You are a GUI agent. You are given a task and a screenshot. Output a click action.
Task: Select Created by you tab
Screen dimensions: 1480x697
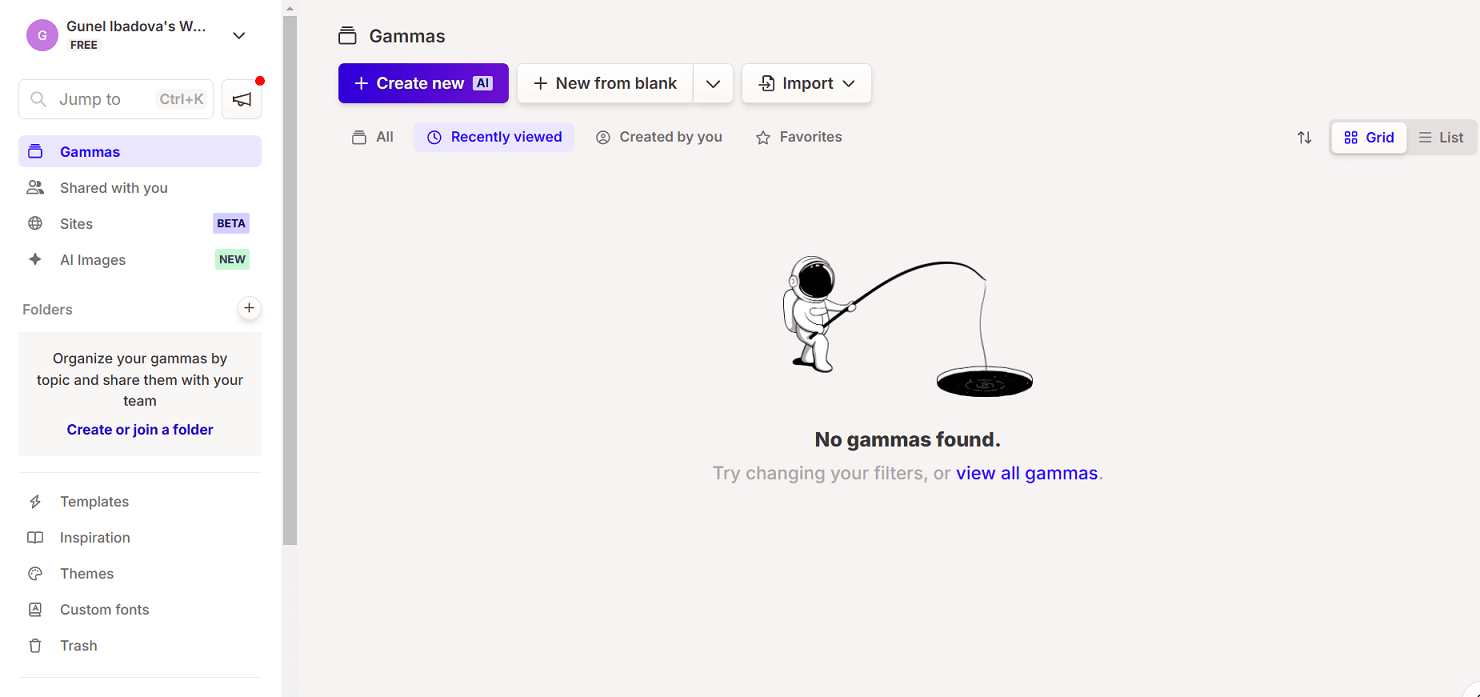[x=659, y=137]
